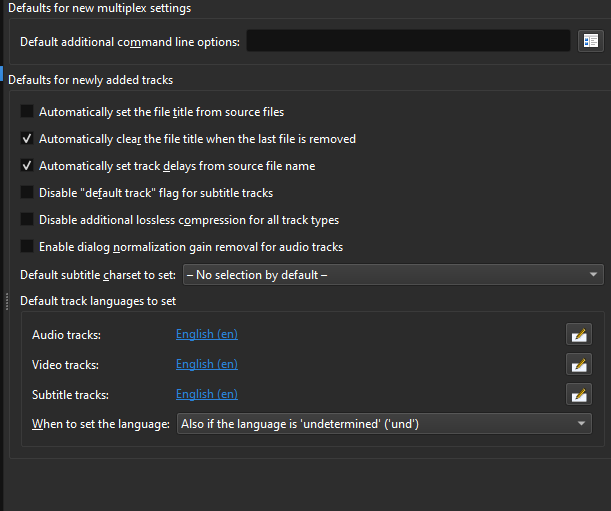Screen dimensions: 611x511
Task: Uncheck automatically clear the file title
Action: (27, 139)
